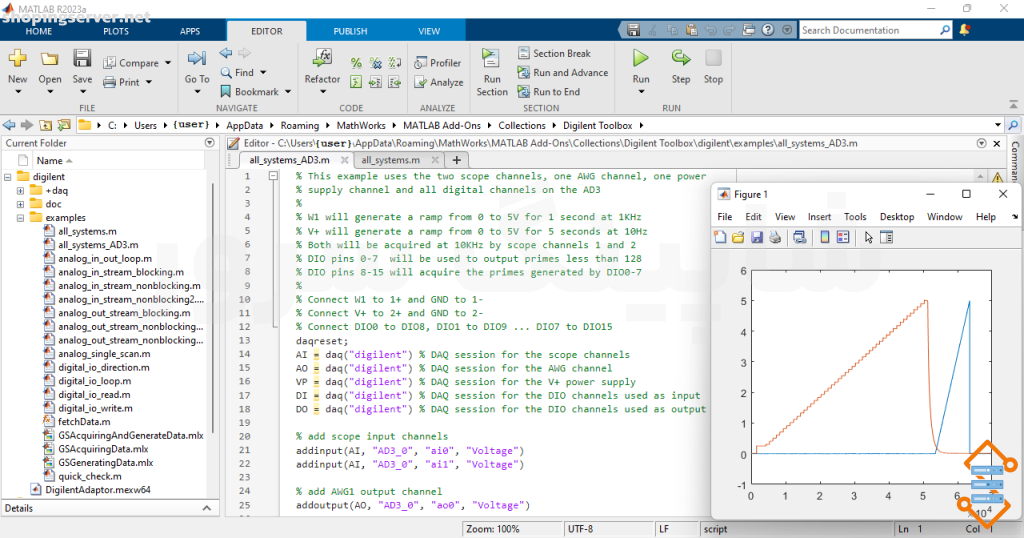Open the Run button dropdown arrow
The image size is (1024, 538).
pyautogui.click(x=641, y=91)
